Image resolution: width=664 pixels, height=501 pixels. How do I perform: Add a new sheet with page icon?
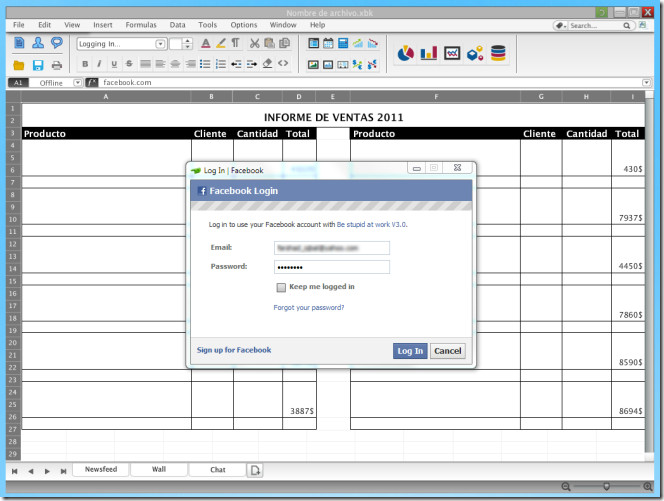[255, 470]
